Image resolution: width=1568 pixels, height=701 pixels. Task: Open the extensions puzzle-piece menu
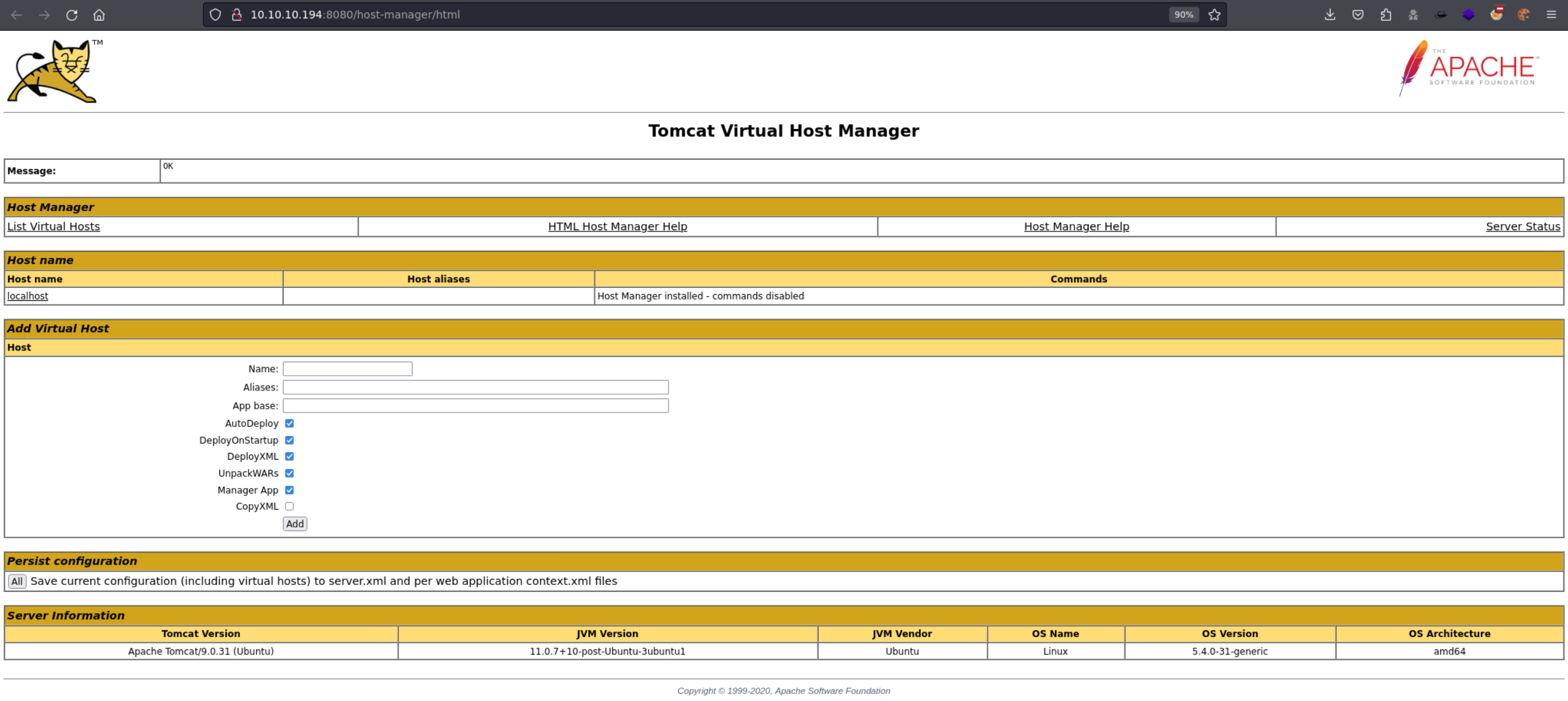coord(1386,15)
